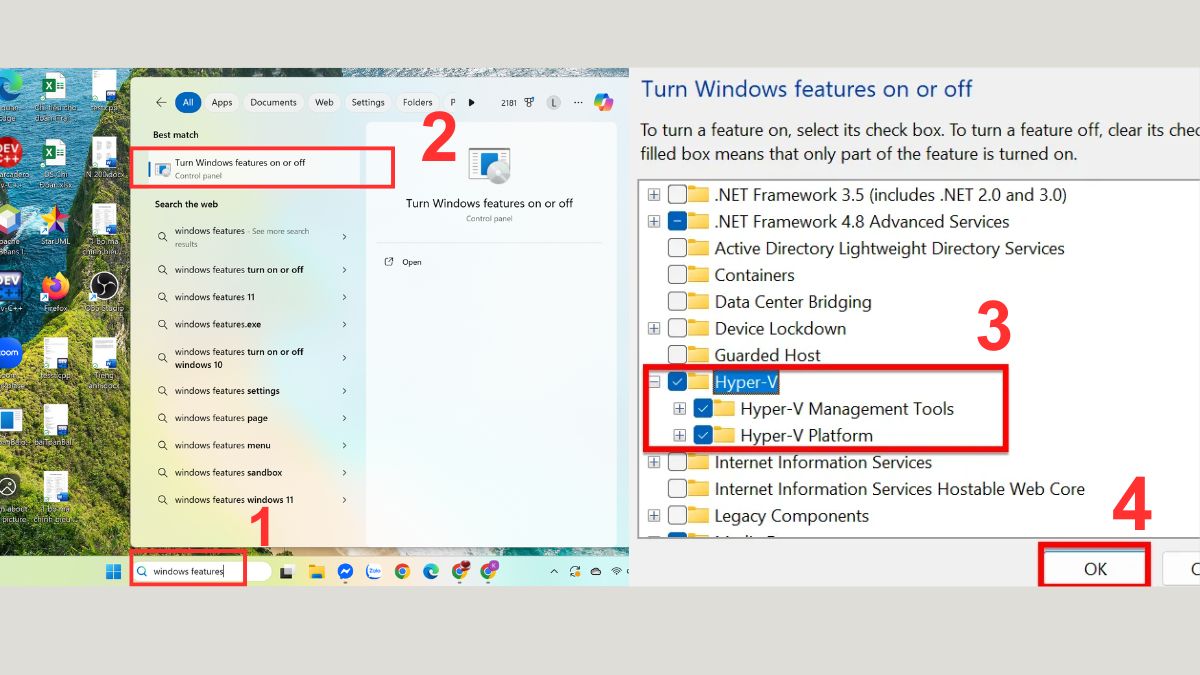
Task: Click Open in the search preview pane
Action: (403, 262)
